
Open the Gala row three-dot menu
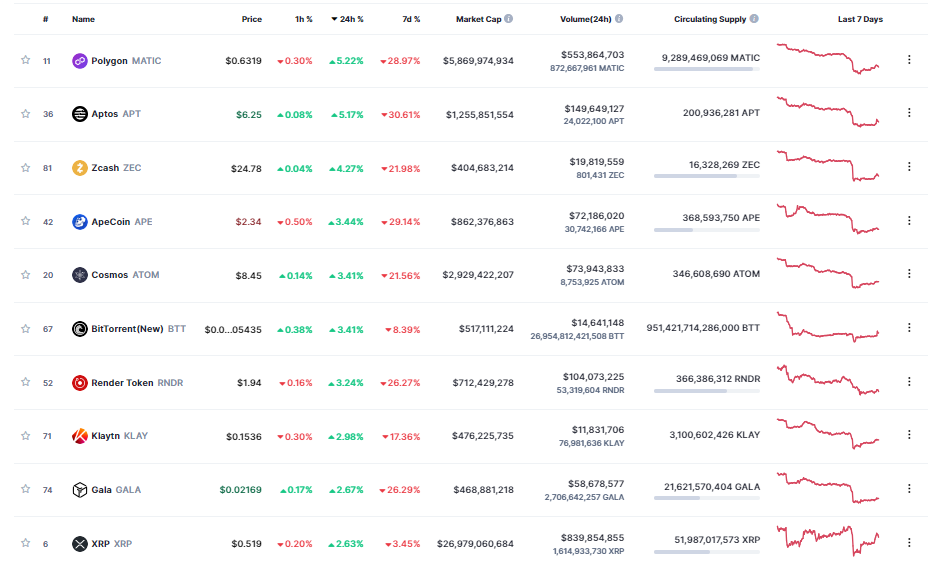coord(909,488)
